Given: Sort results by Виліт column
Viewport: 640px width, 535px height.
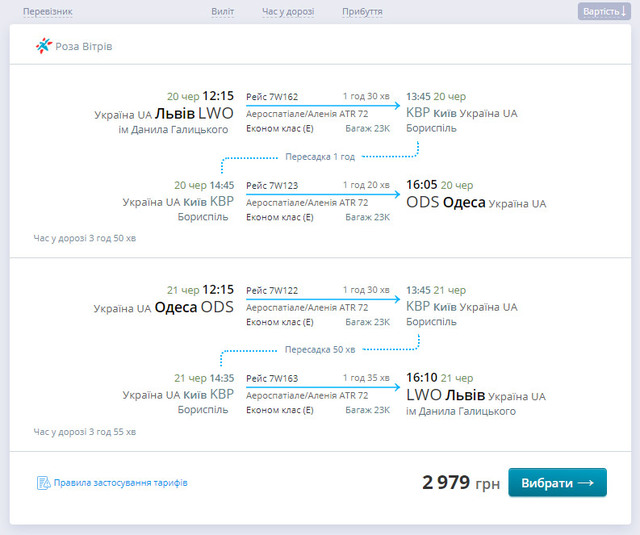Looking at the screenshot, I should click(x=223, y=12).
